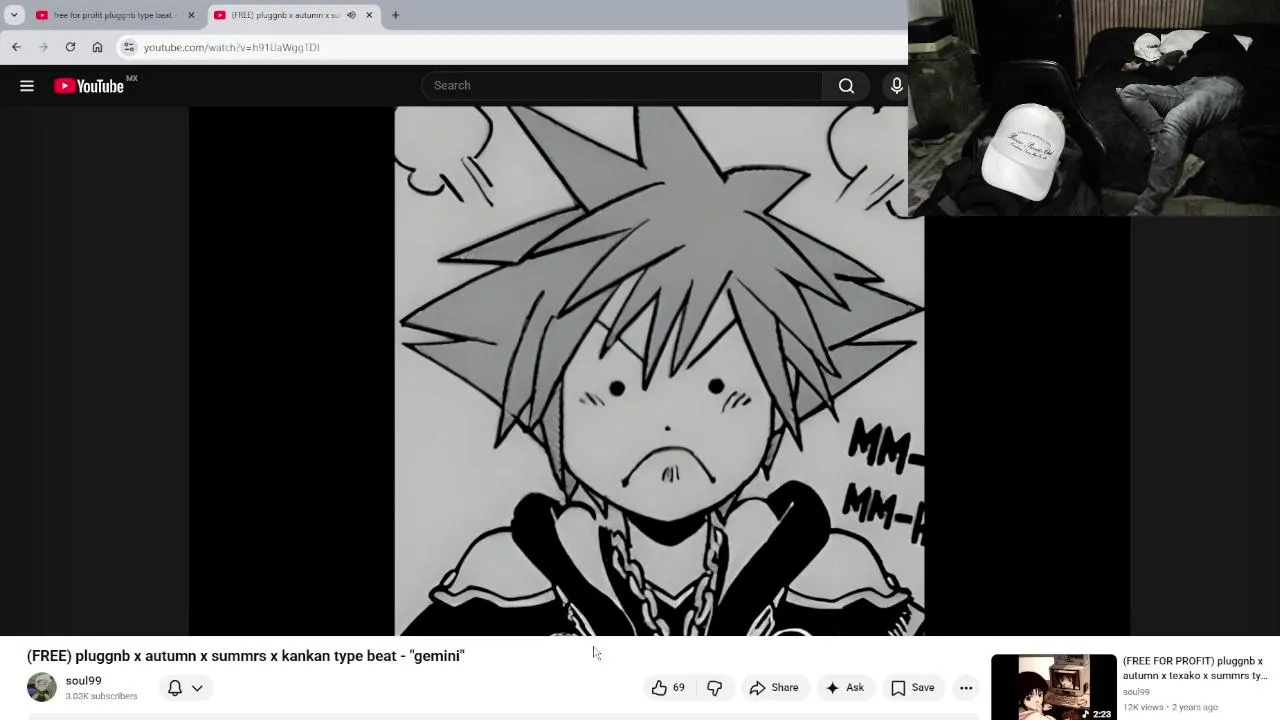Viewport: 1280px width, 720px height.
Task: Open the recommended video thumbnail 2:23
Action: click(1053, 687)
